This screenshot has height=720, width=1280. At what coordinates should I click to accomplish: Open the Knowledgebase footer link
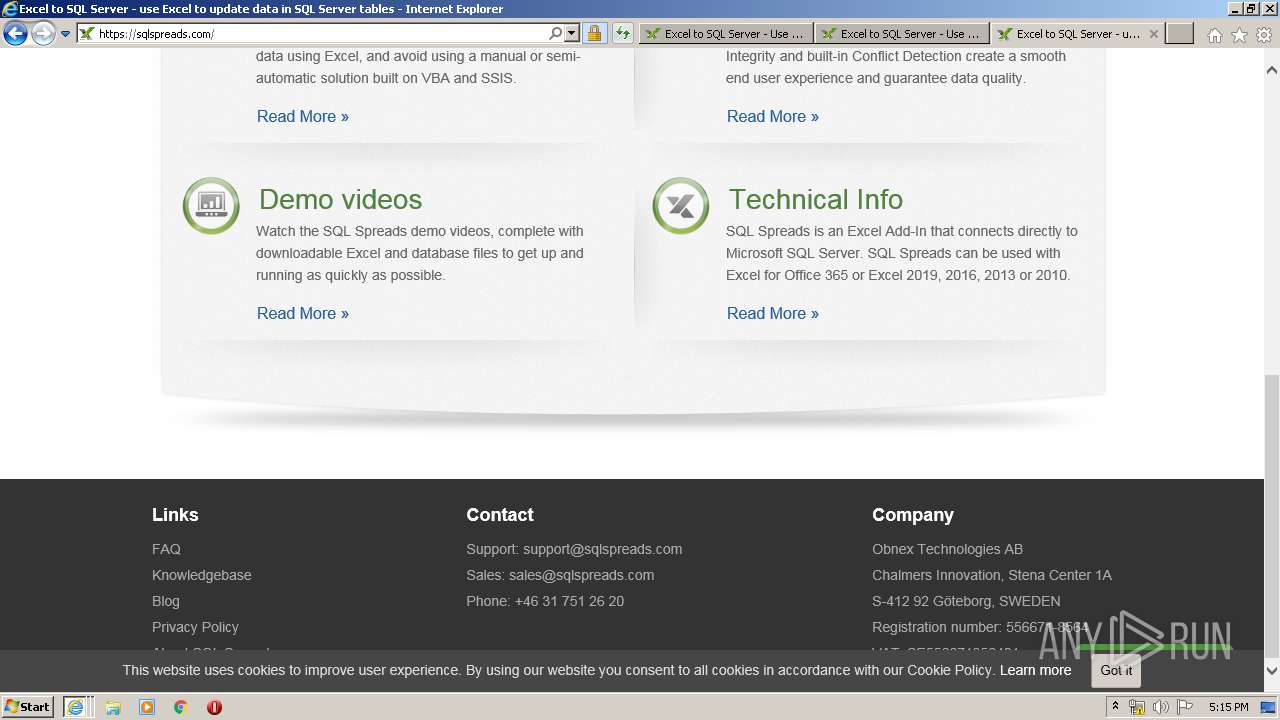[x=202, y=575]
